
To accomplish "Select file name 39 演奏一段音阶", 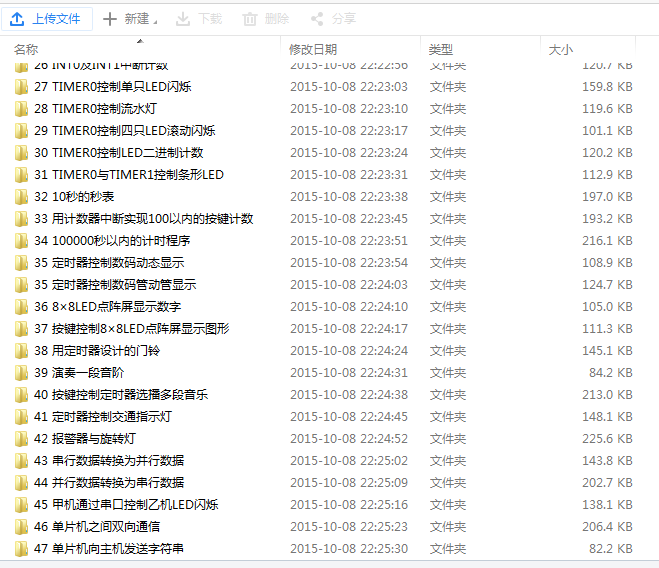I will (79, 373).
